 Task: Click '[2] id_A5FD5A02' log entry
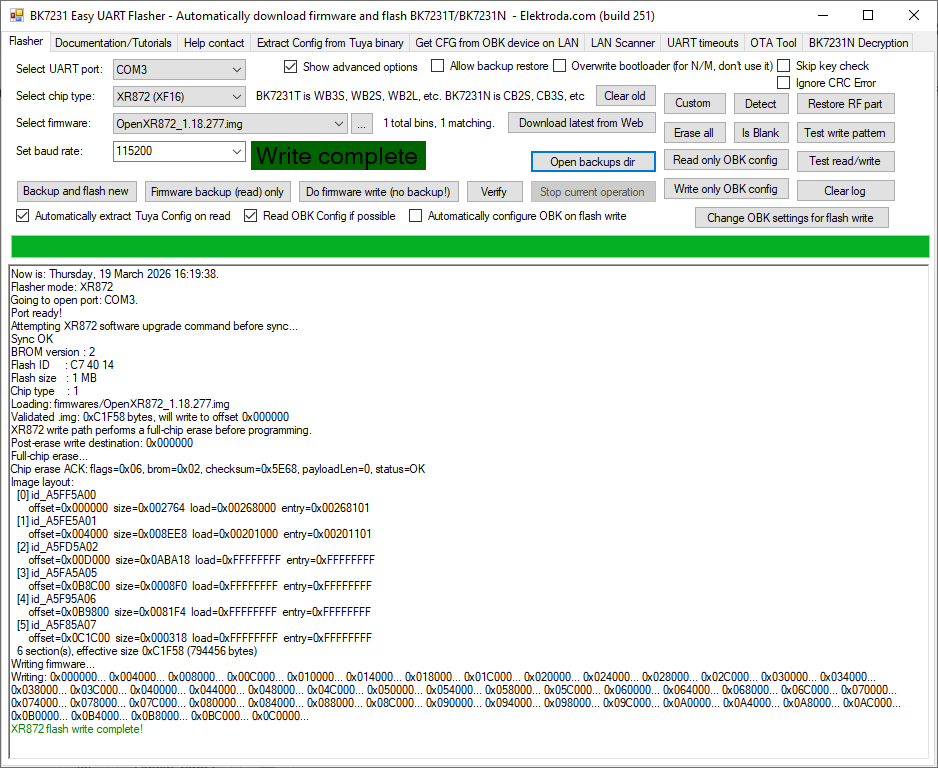click(x=57, y=547)
